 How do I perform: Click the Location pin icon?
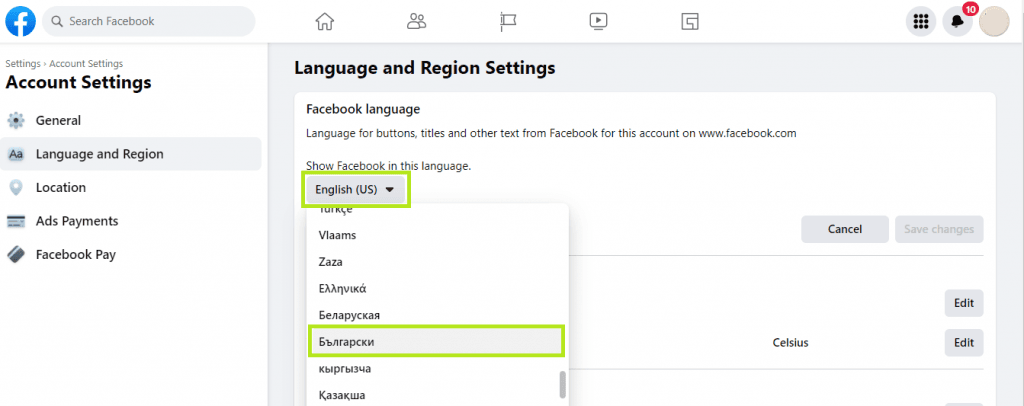(x=16, y=187)
